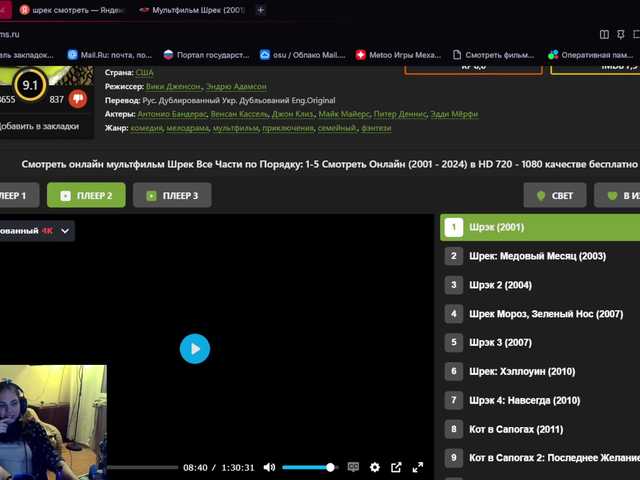Viewport: 640px width, 480px height.
Task: Open the мелодрама genre link
Action: click(x=188, y=128)
